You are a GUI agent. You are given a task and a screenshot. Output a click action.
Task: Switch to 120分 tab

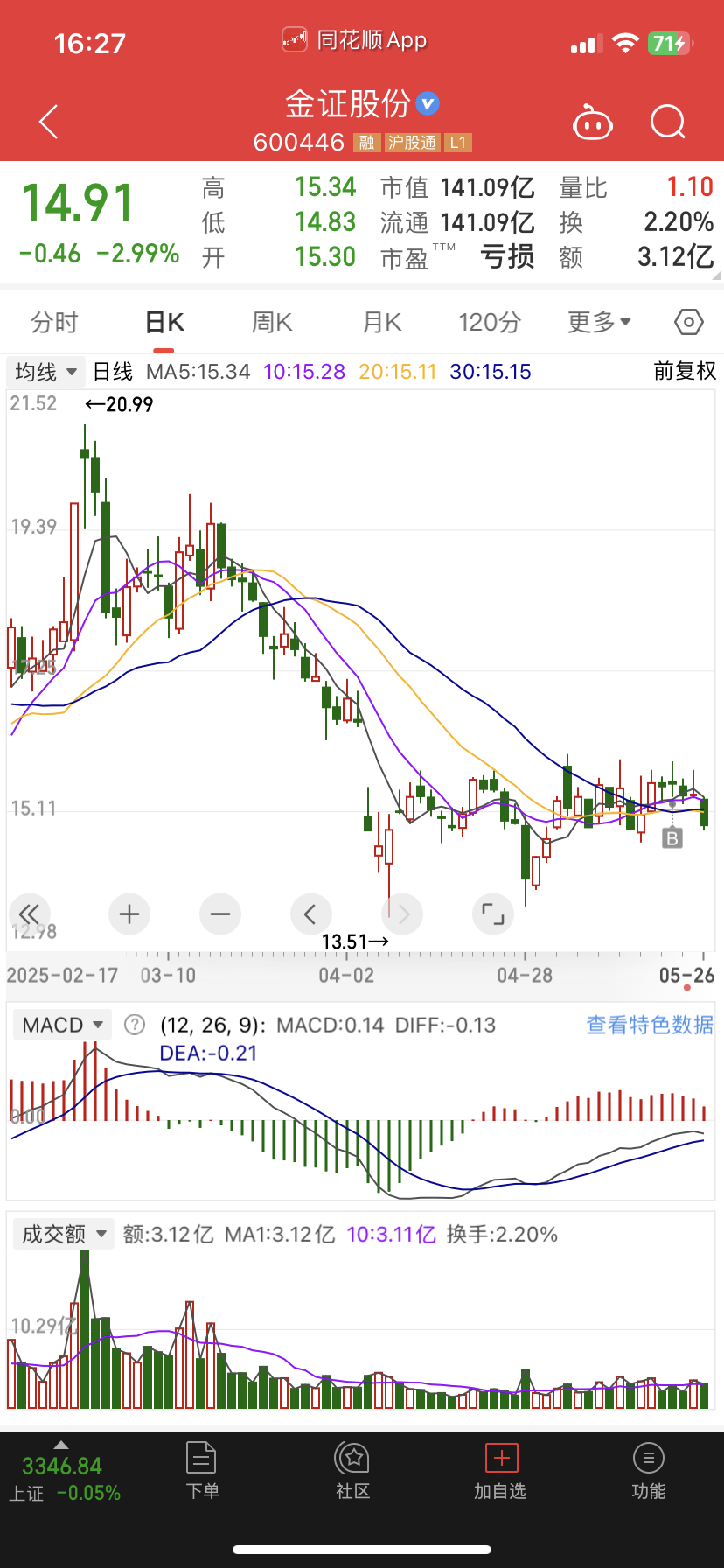pos(490,323)
